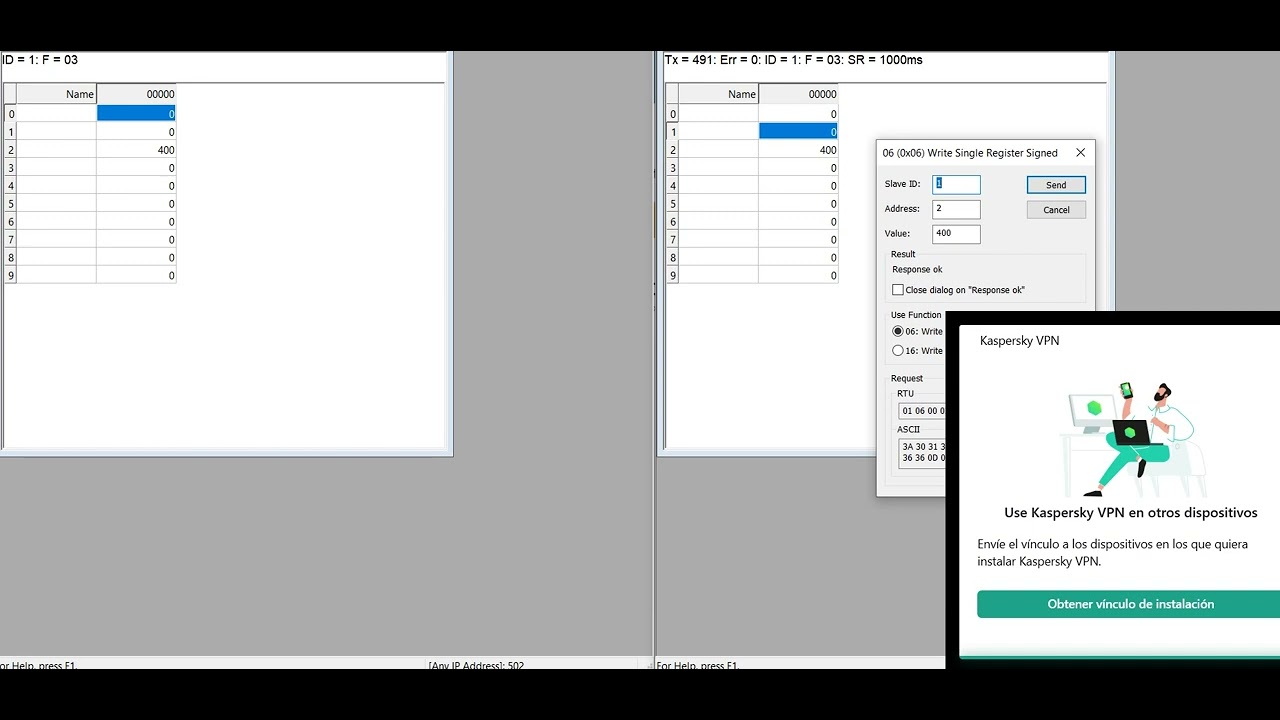Click Tx = 491 status line in right window

point(793,60)
